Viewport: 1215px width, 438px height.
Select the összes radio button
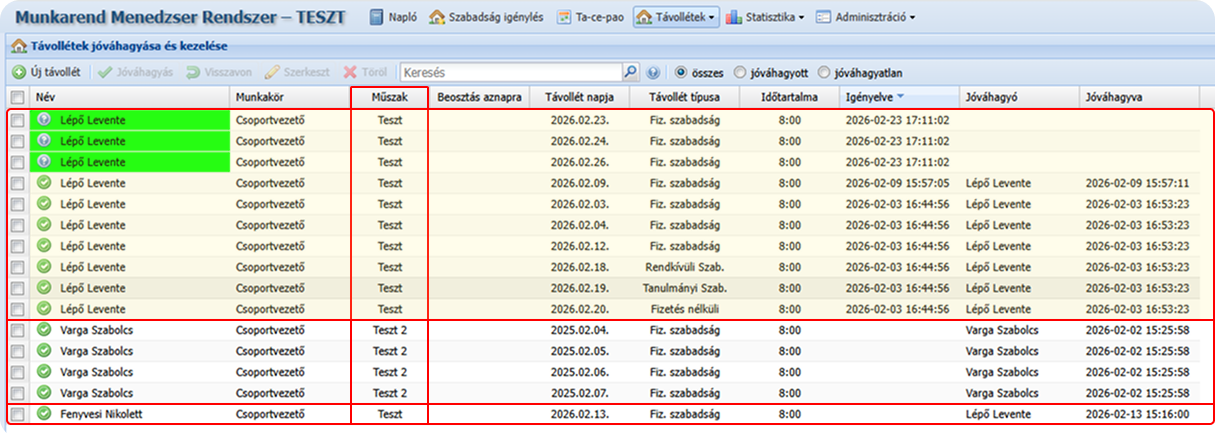682,72
